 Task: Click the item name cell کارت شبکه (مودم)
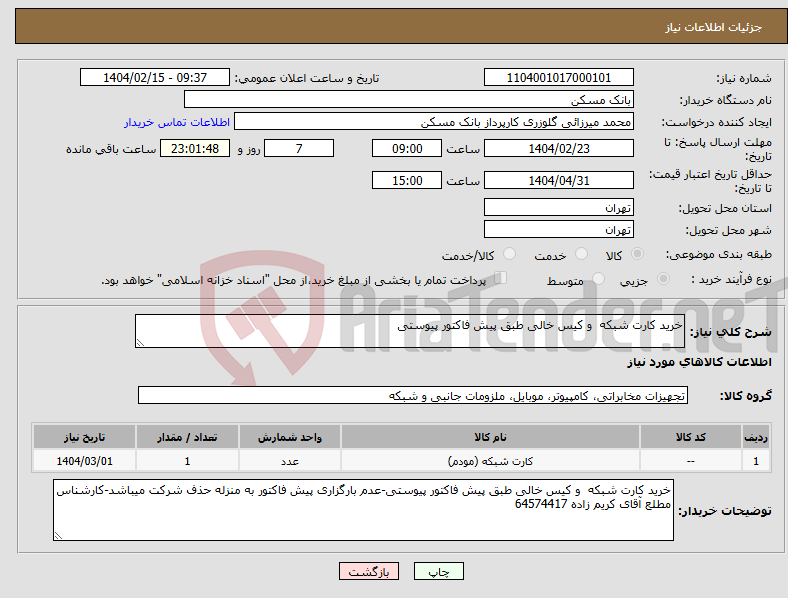point(490,461)
